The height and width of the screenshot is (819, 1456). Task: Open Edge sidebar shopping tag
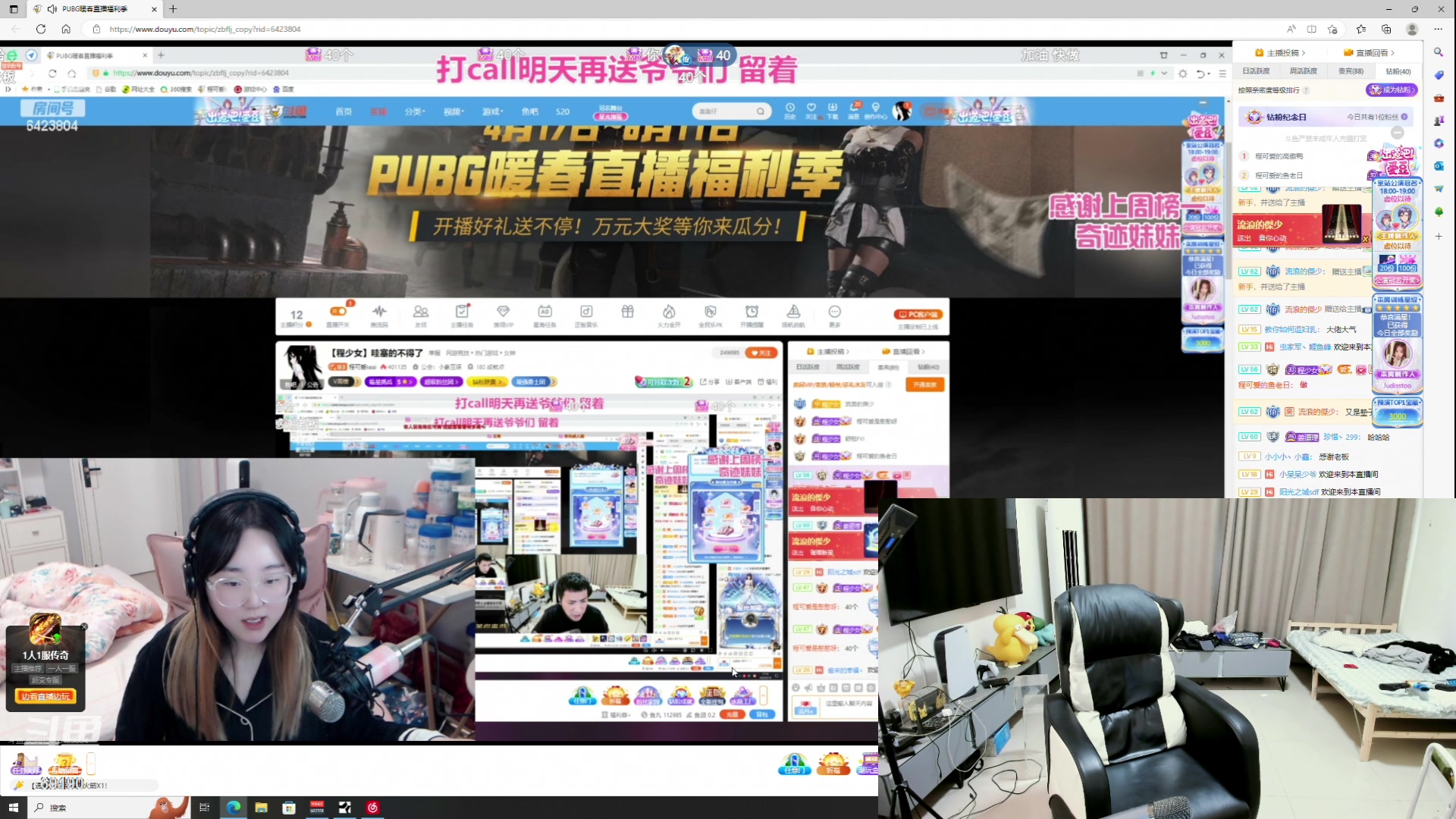[1439, 75]
